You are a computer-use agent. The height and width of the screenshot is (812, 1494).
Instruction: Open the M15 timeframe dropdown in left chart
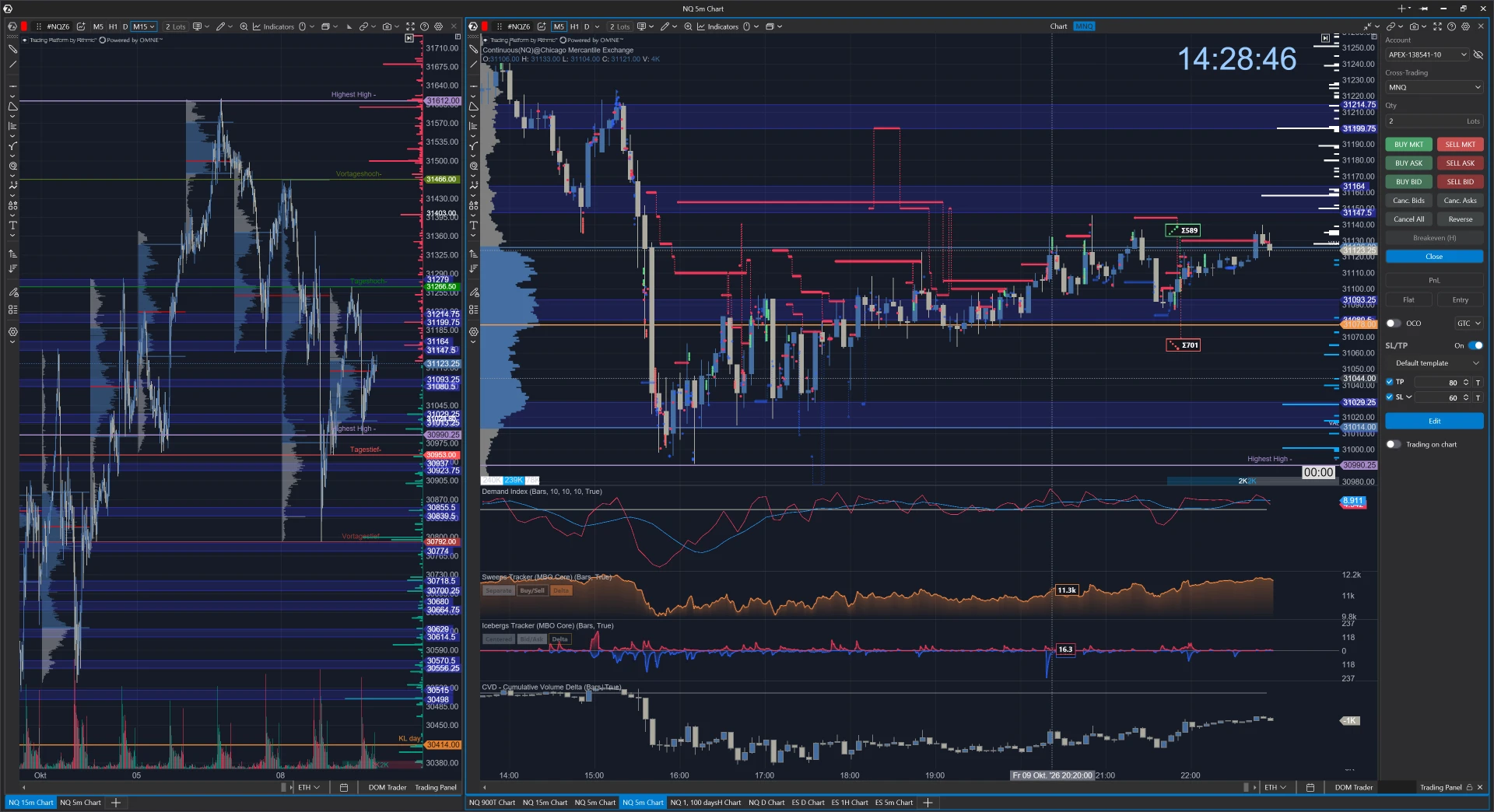click(144, 26)
